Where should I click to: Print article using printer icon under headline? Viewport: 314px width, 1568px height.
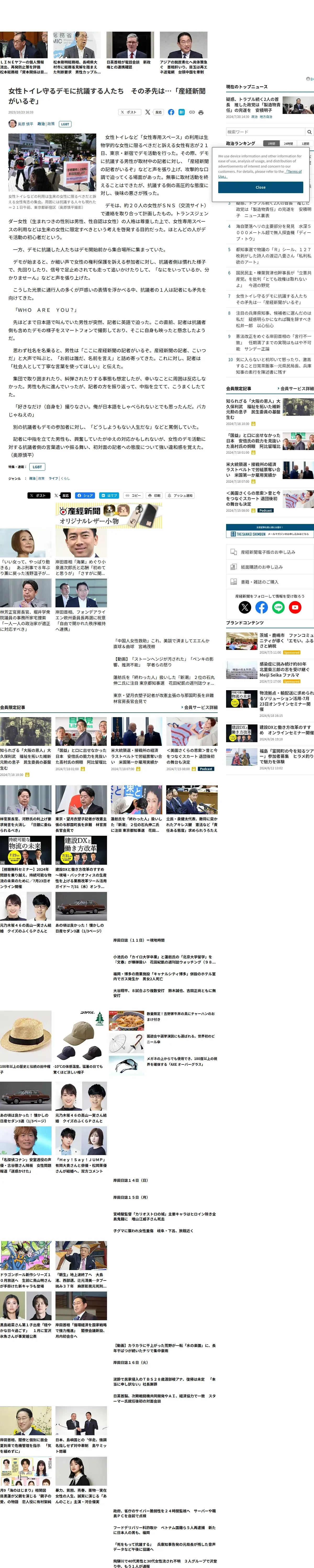(x=201, y=112)
